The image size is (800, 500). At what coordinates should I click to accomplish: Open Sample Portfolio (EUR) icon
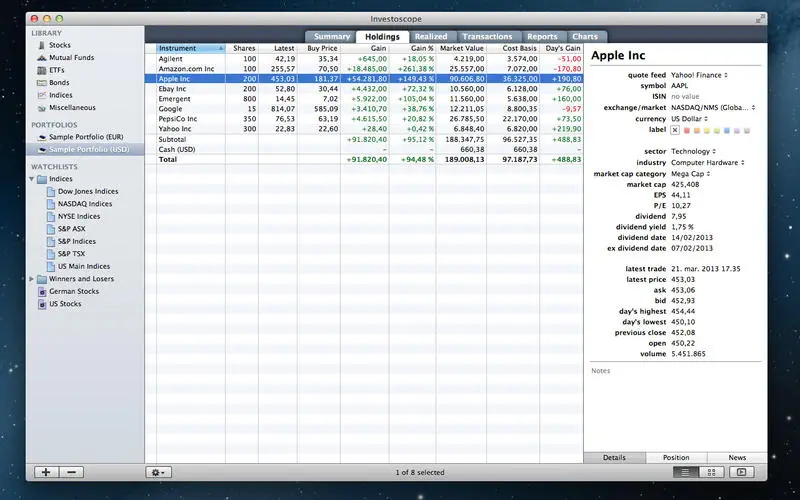(42, 137)
